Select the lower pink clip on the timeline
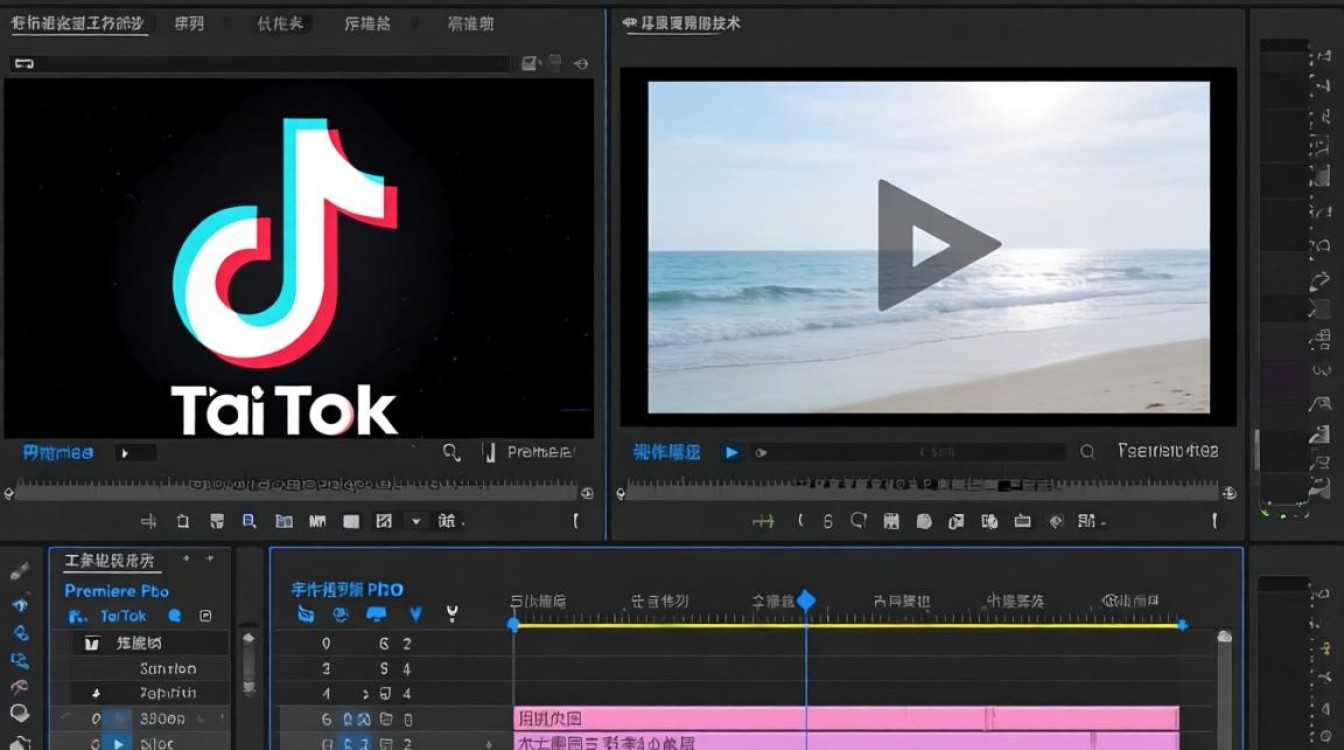The image size is (1344, 750). point(846,742)
